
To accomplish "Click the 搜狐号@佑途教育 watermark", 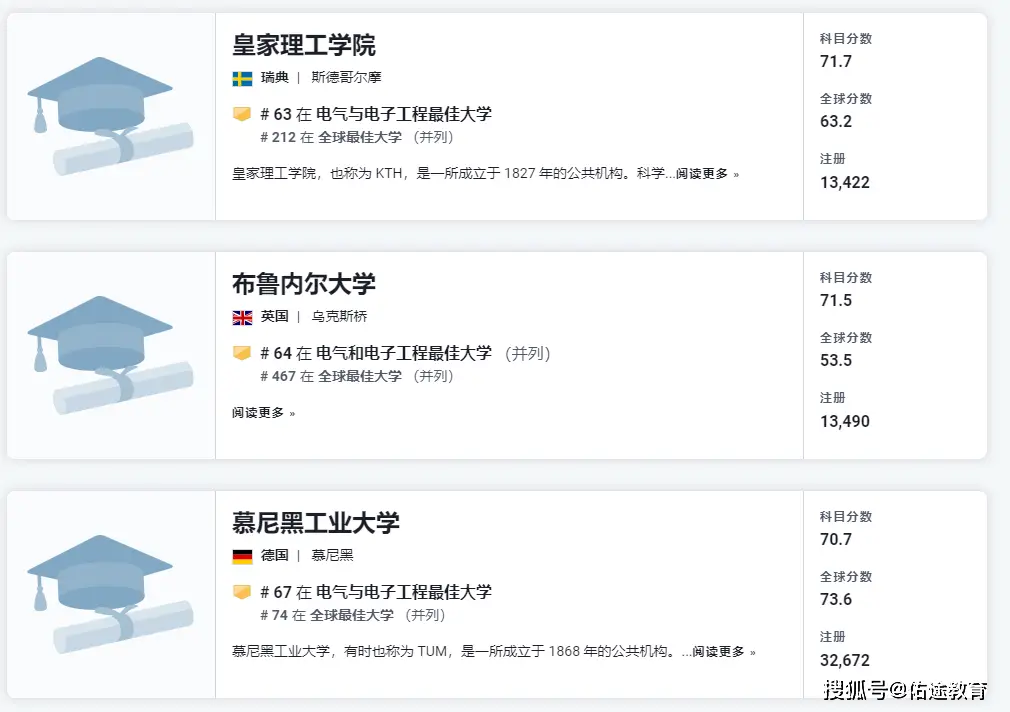I will [x=906, y=690].
